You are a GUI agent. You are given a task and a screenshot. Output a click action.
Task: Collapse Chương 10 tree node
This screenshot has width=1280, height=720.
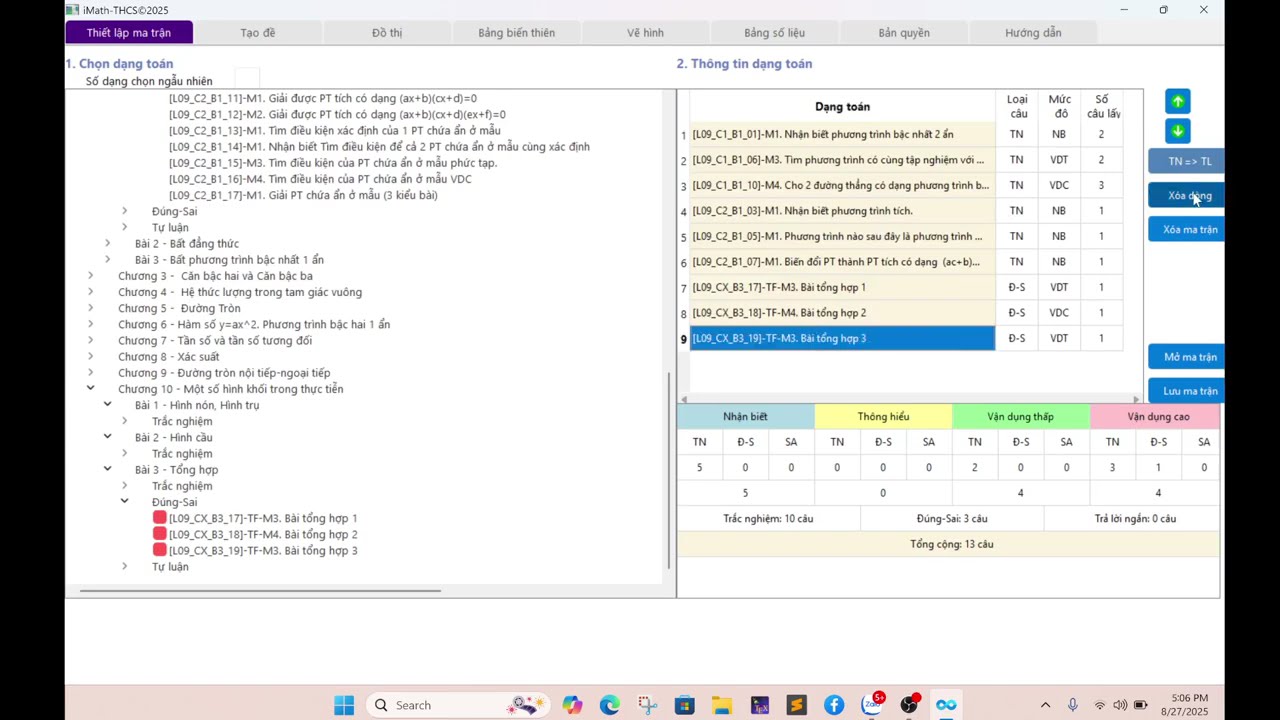pos(90,389)
